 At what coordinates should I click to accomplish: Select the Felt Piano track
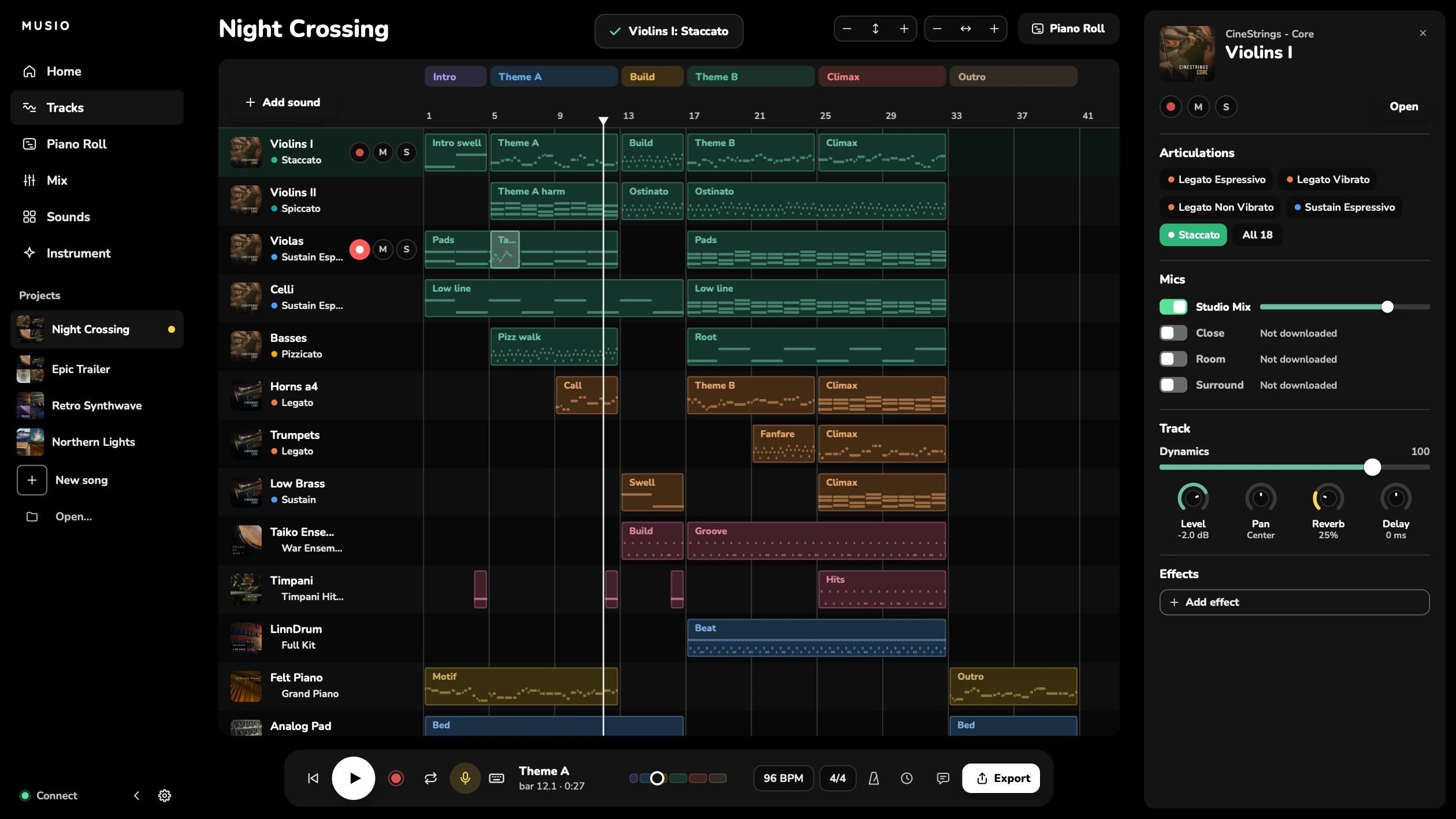[x=321, y=686]
